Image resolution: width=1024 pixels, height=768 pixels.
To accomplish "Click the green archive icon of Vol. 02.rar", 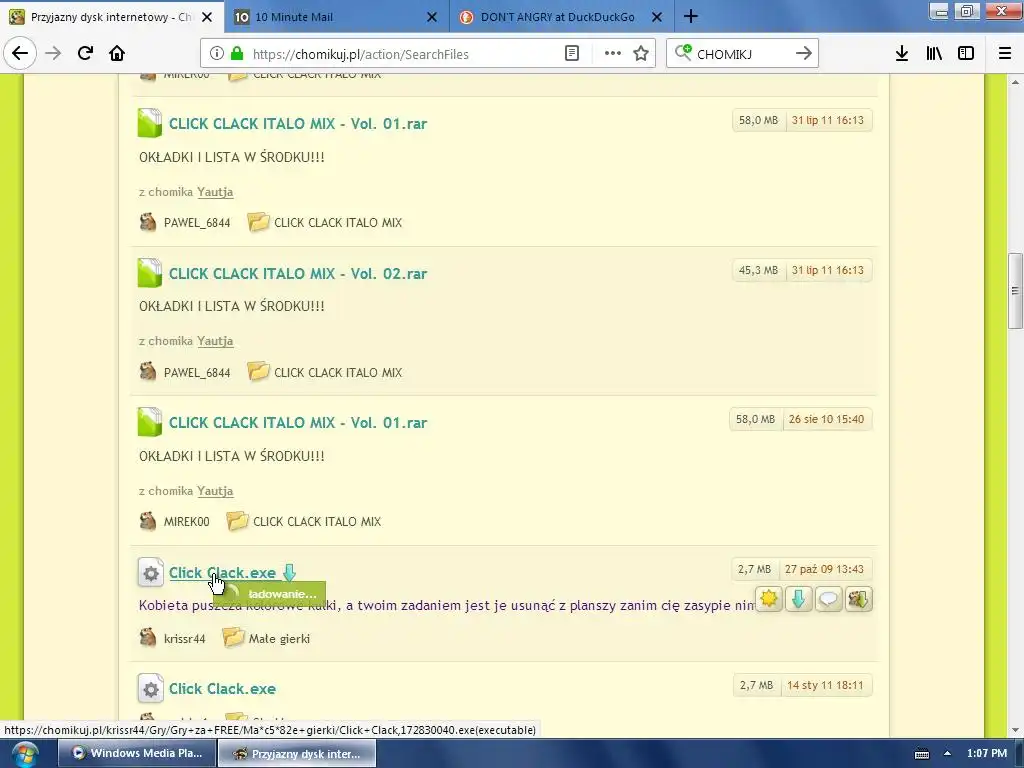I will click(150, 273).
